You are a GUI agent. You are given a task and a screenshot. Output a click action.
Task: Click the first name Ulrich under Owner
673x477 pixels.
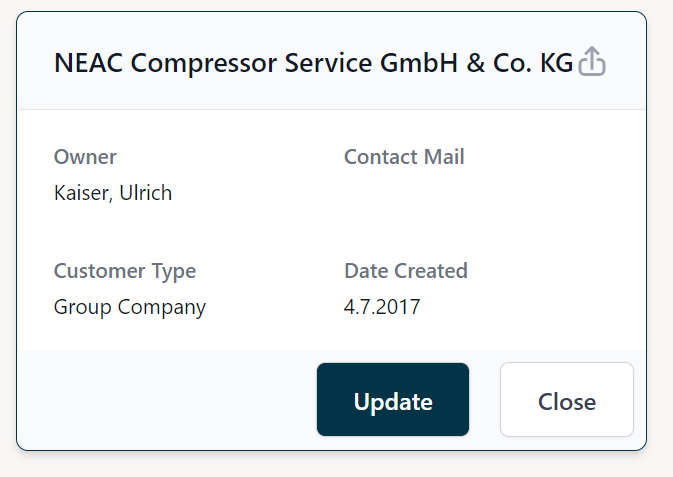point(146,193)
